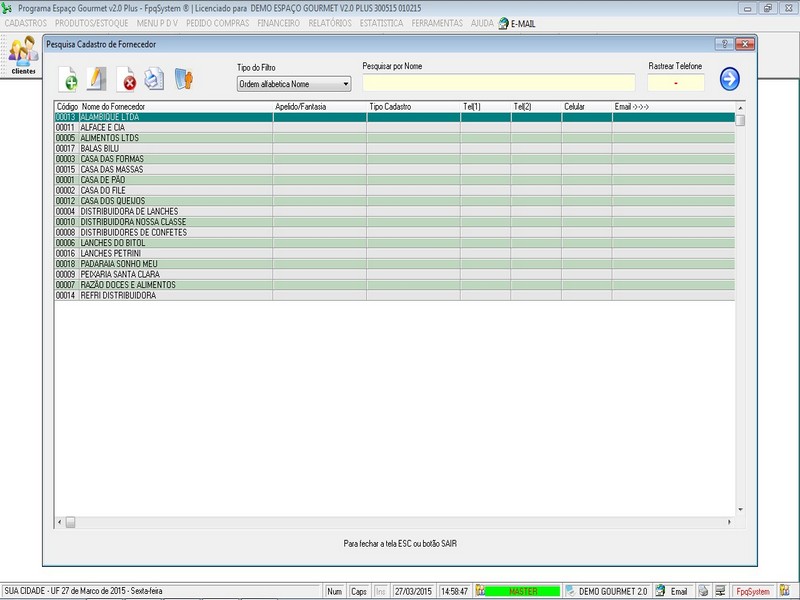This screenshot has width=800, height=600.
Task: Click the FpqSystem link in status bar
Action: (752, 591)
